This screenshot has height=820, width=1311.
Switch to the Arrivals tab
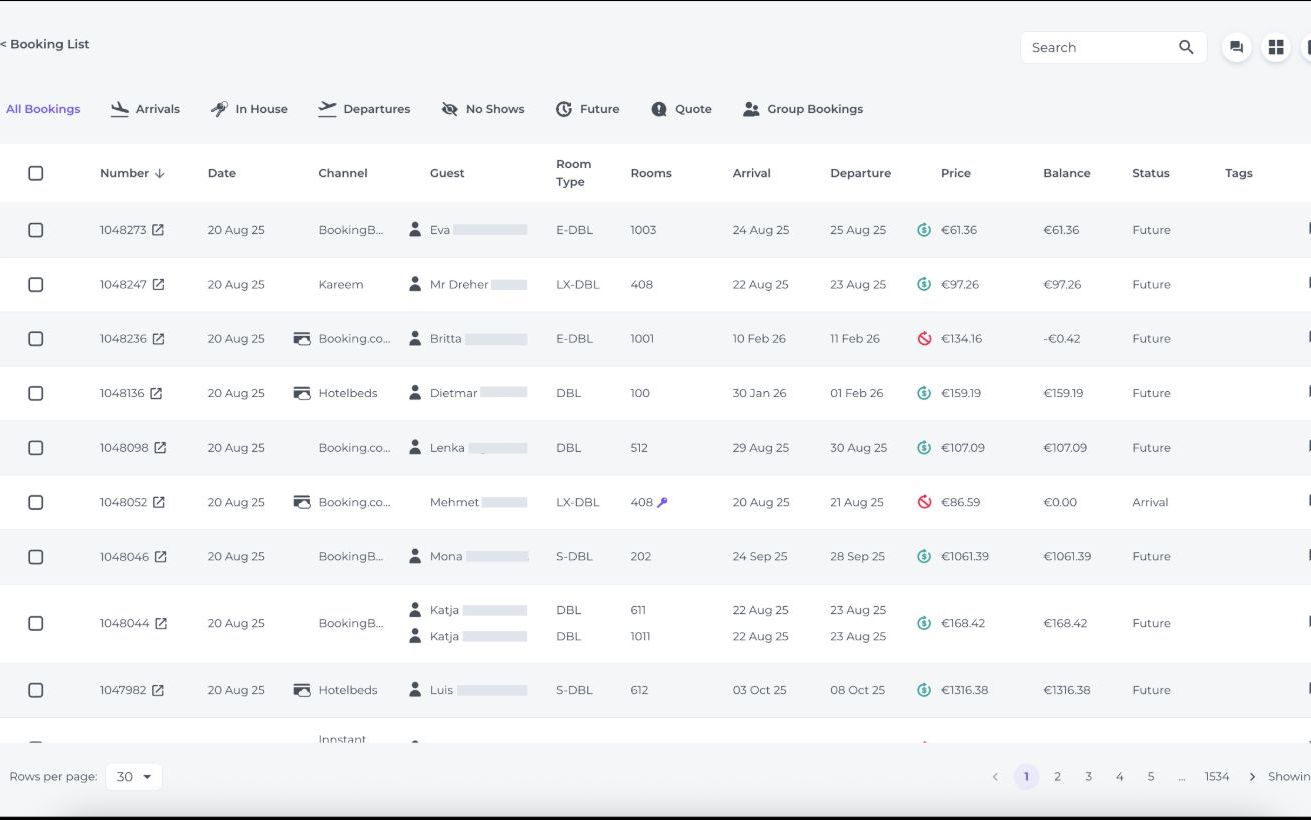(x=145, y=109)
